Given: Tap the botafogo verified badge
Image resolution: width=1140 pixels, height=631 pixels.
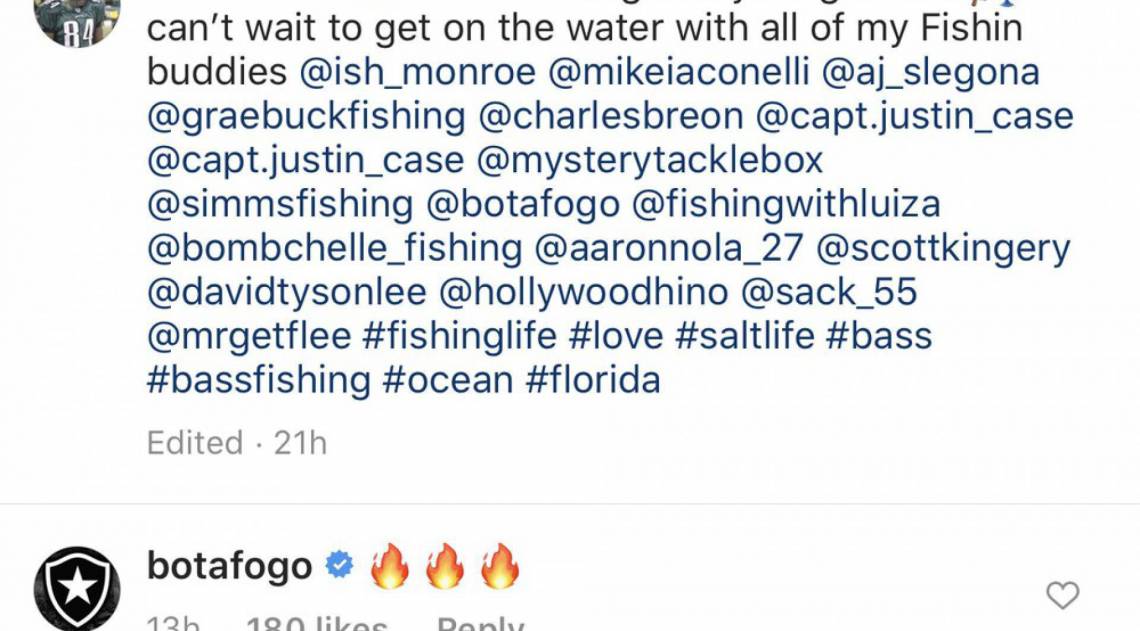Looking at the screenshot, I should [341, 567].
